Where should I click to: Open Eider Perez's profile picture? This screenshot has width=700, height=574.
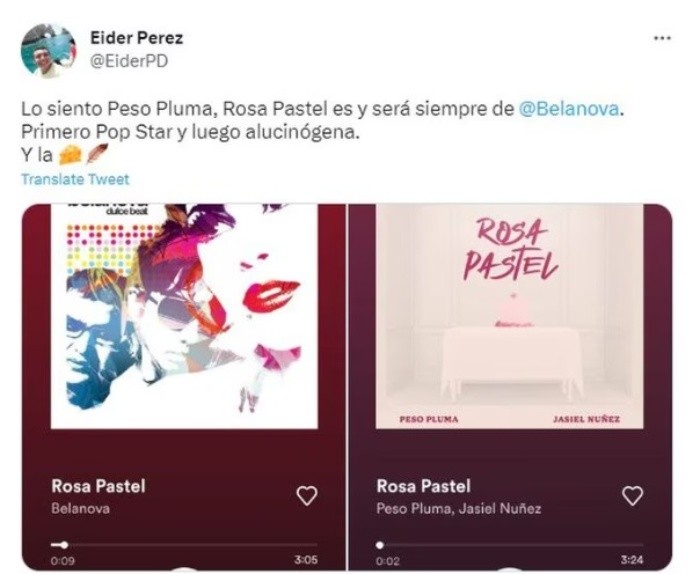(48, 50)
